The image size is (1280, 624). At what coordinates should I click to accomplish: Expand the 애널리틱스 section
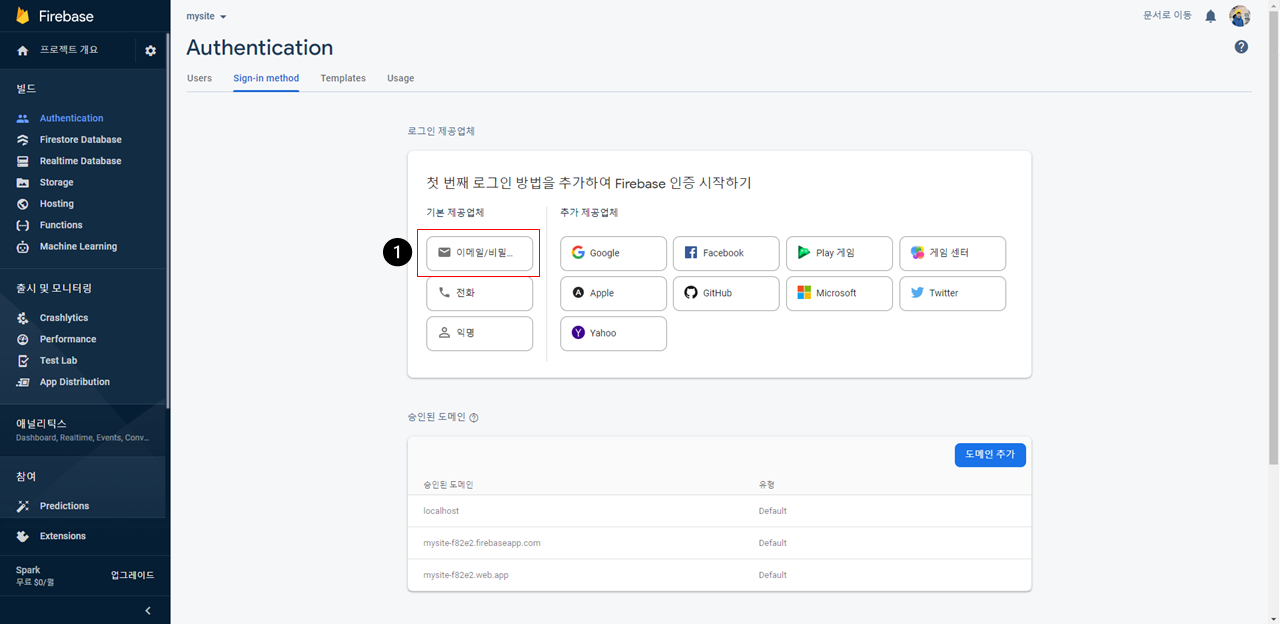[85, 430]
